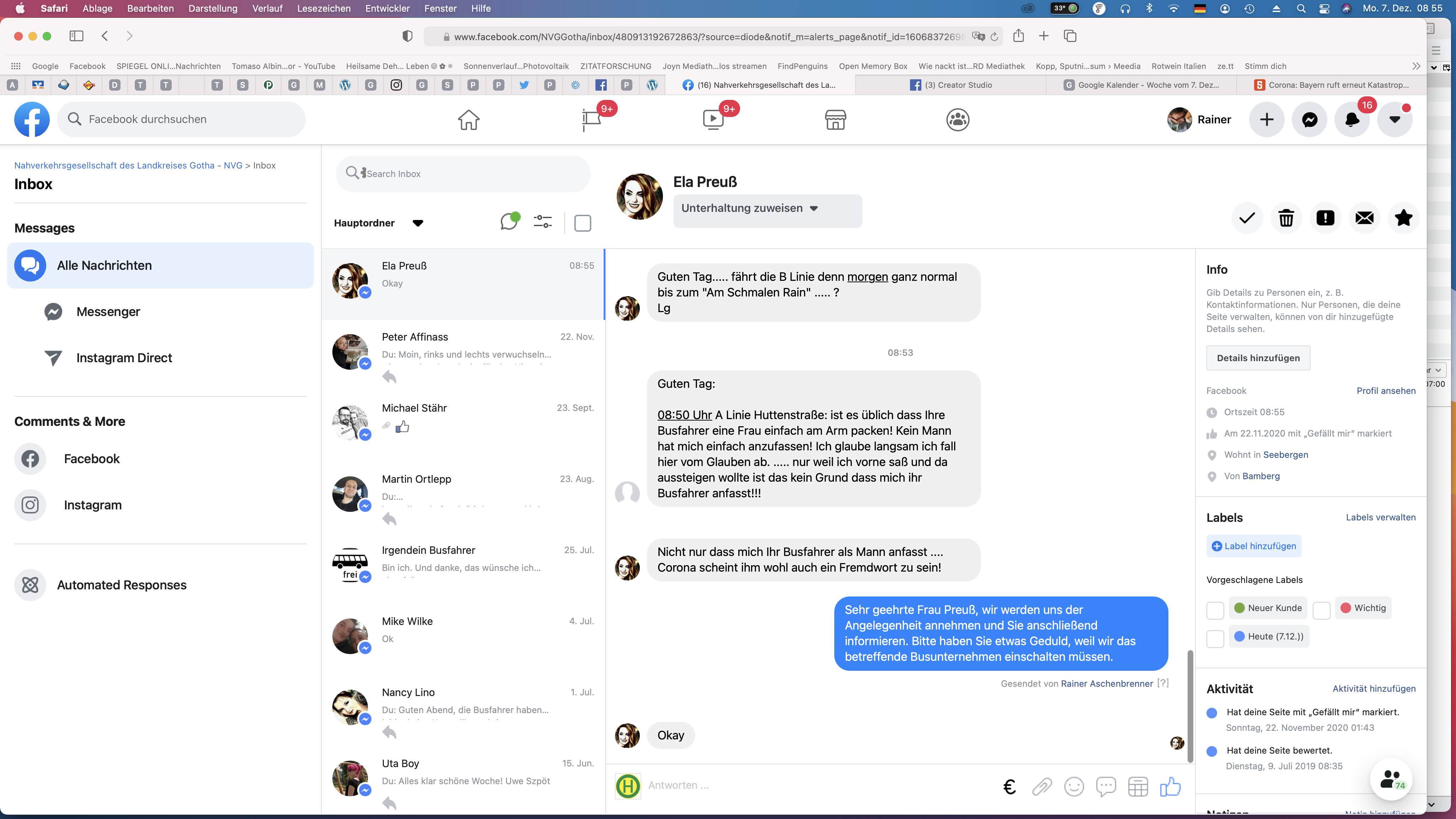Open the account menu arrow
The image size is (1456, 819).
tap(1395, 120)
